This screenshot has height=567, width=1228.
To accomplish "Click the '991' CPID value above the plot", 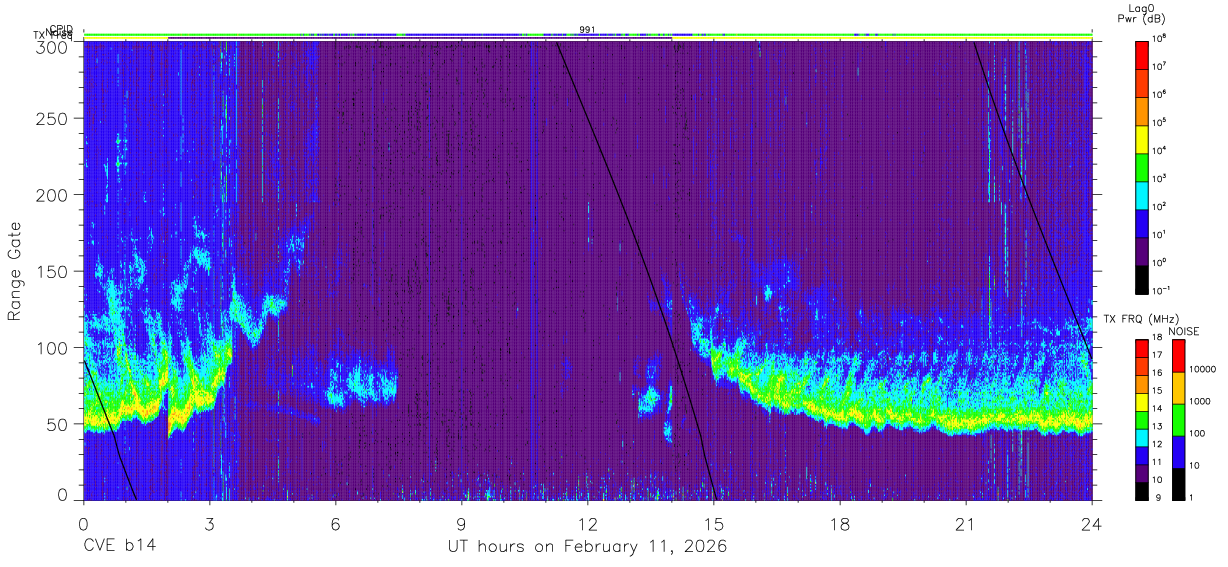I will tap(587, 30).
